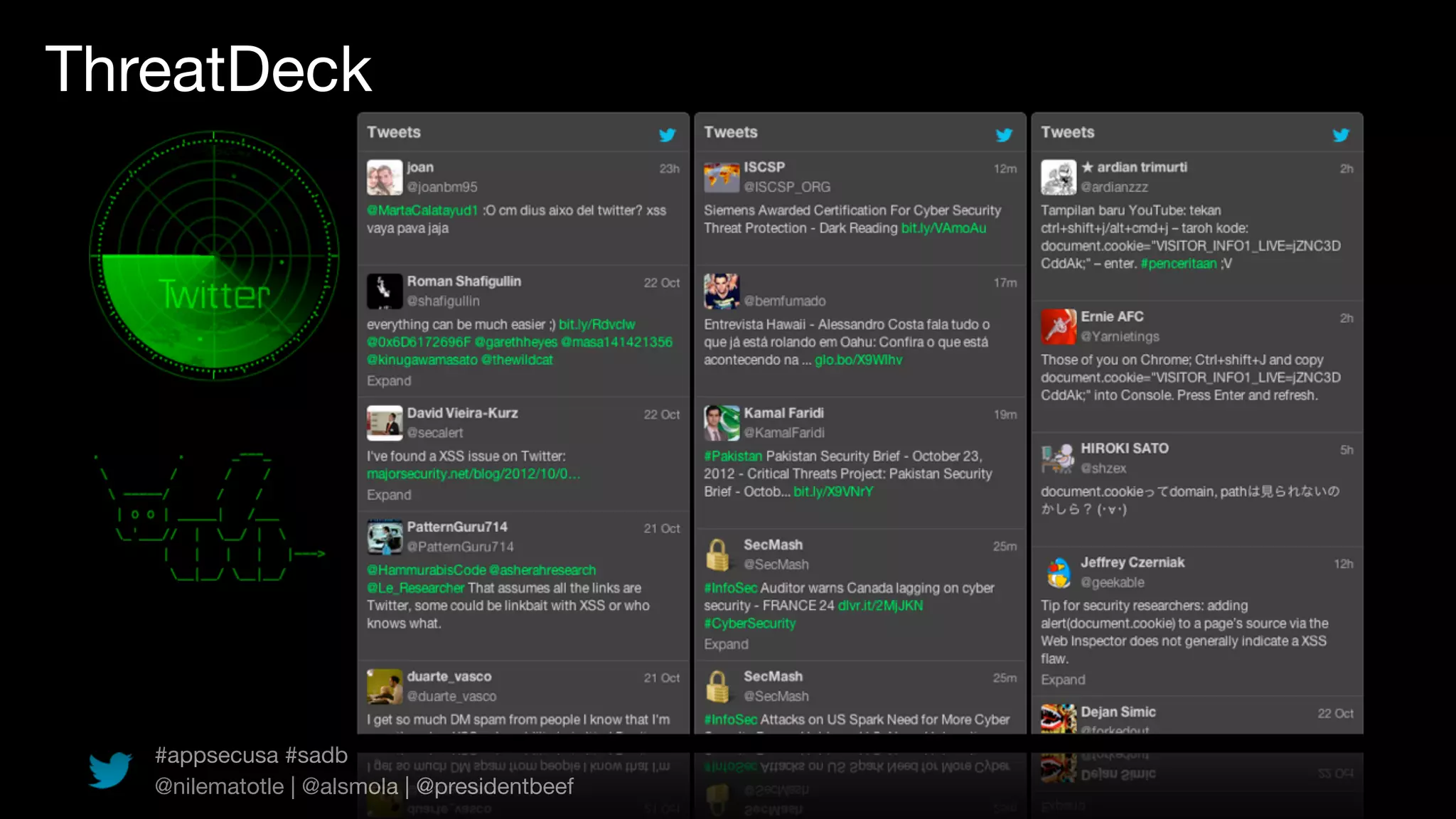The height and width of the screenshot is (819, 1456).
Task: Click SecMash padlock avatar on Canada tweet
Action: 717,555
